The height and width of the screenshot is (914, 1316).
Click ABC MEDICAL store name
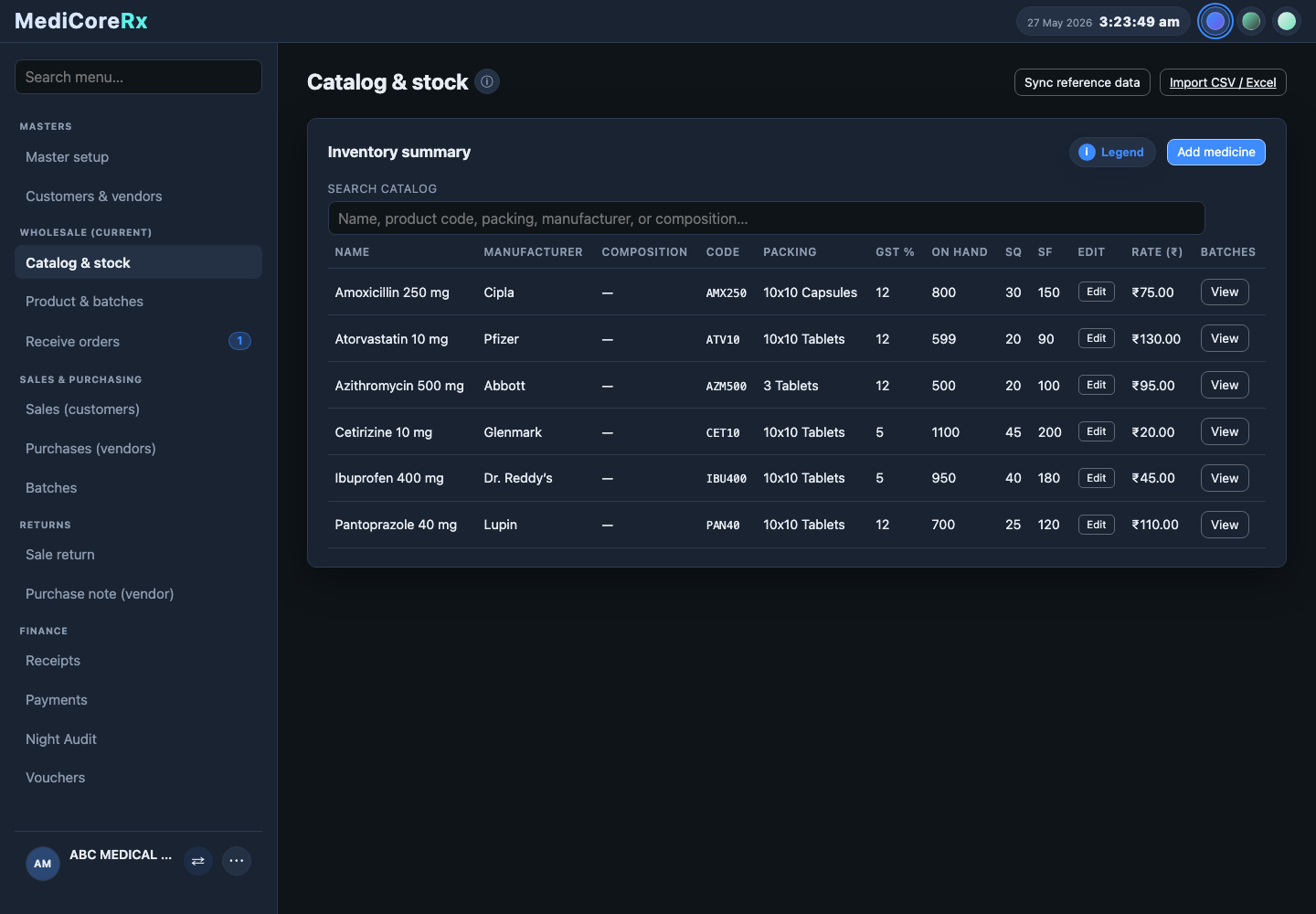tap(121, 855)
